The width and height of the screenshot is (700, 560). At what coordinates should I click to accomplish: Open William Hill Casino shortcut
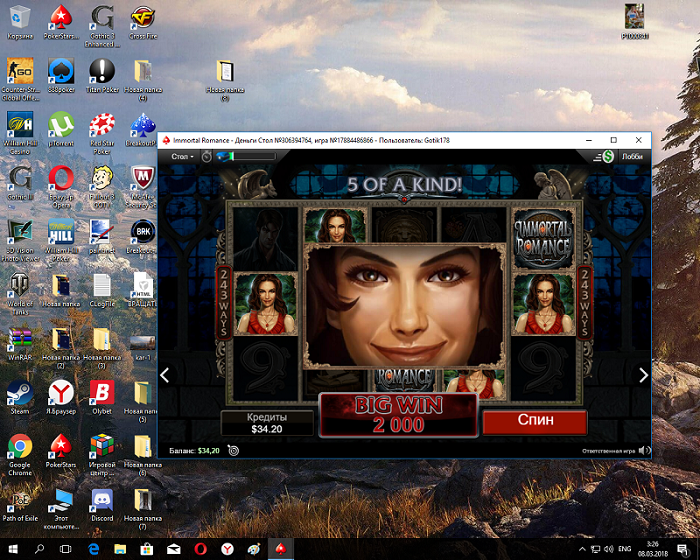(x=20, y=133)
